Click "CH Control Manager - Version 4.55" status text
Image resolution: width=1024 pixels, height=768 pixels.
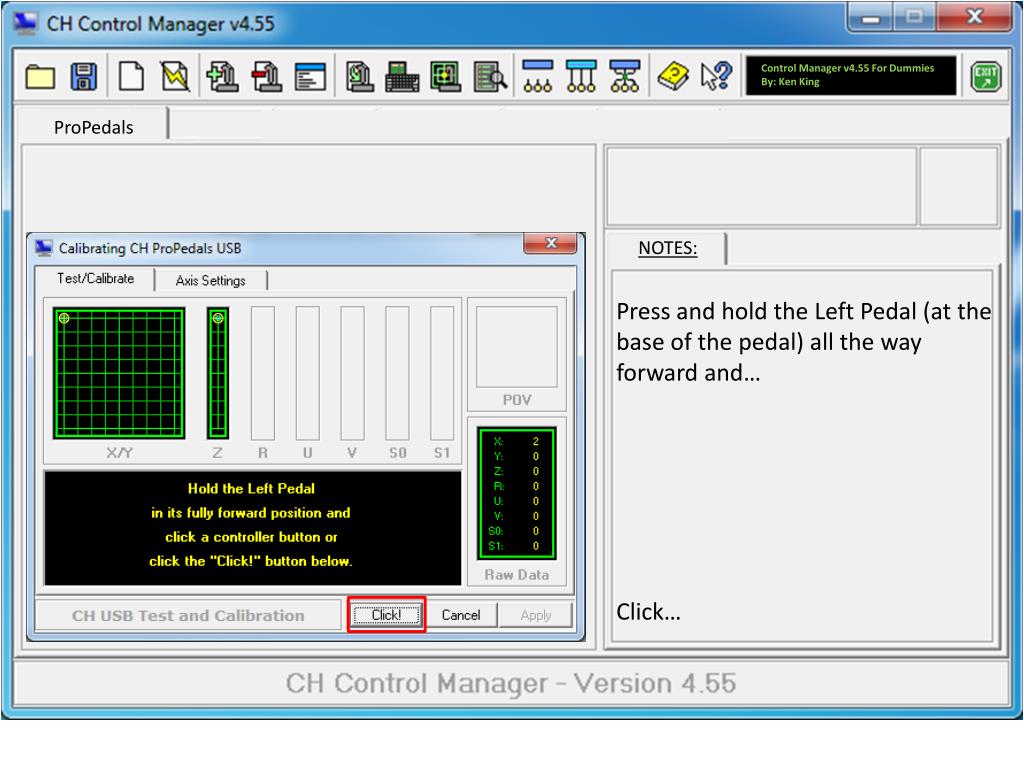tap(511, 683)
